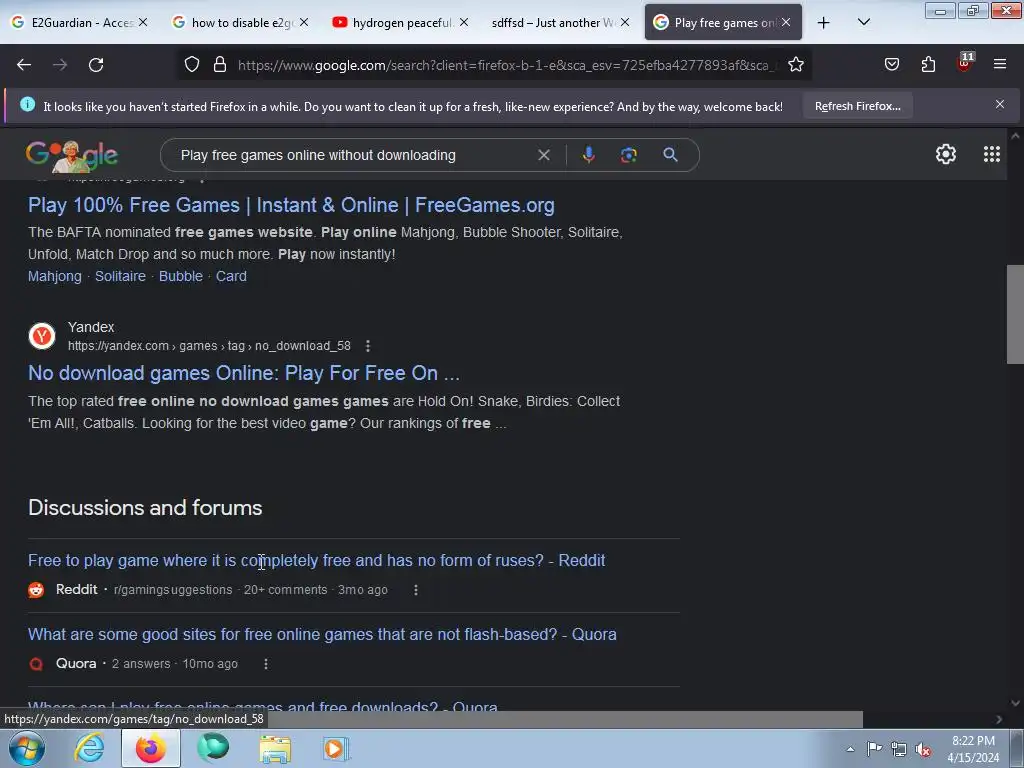Open Yandex No download games result

pyautogui.click(x=244, y=373)
